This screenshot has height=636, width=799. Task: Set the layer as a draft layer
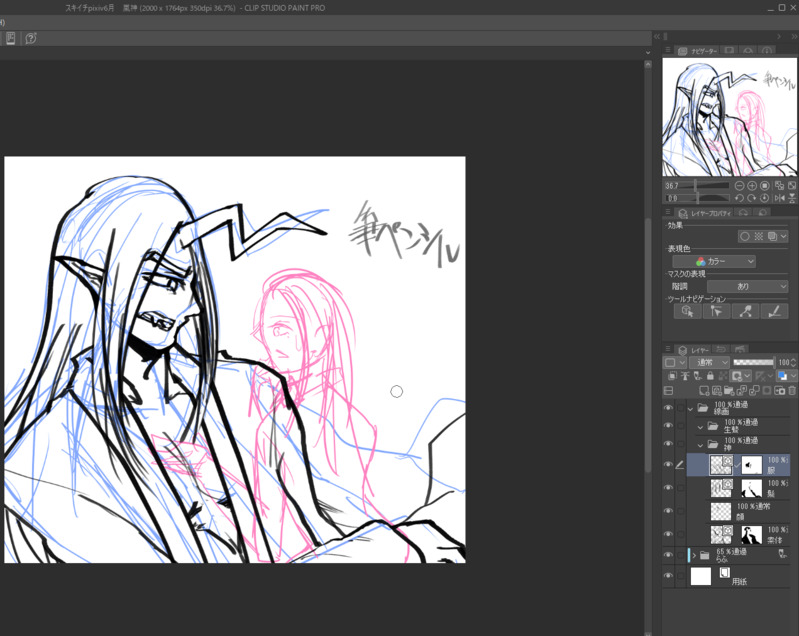click(698, 376)
